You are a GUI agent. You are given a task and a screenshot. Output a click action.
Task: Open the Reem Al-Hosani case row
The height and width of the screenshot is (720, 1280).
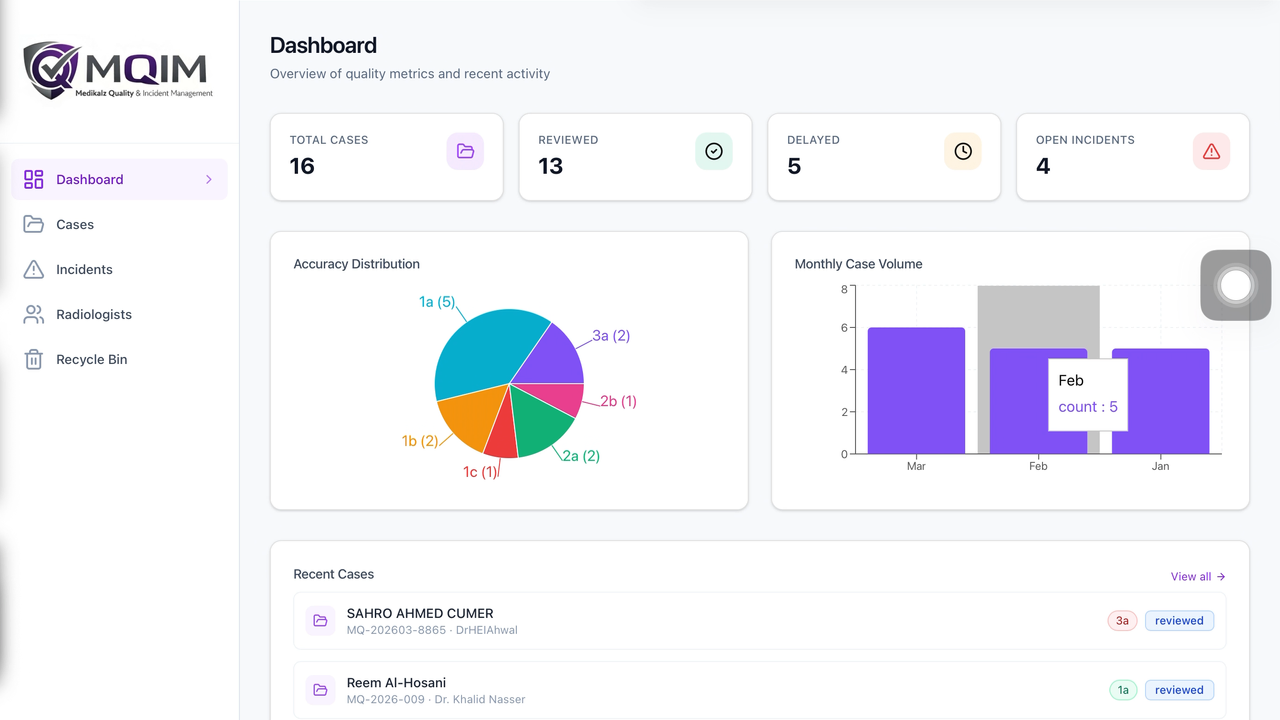click(x=760, y=690)
